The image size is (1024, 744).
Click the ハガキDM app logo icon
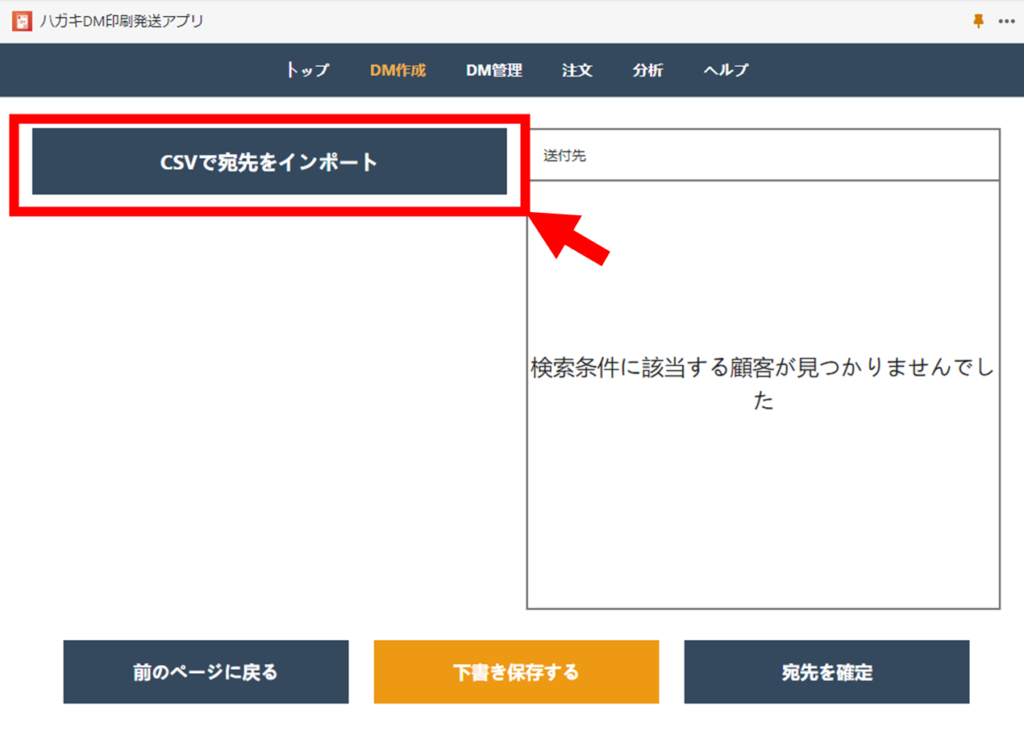click(x=21, y=21)
